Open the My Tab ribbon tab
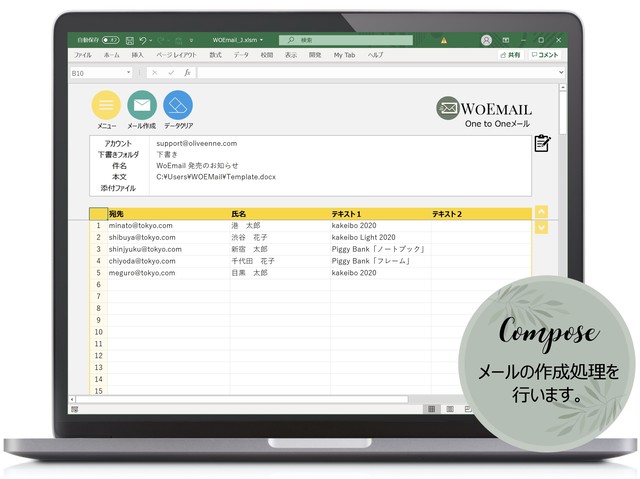640x479 pixels. 344,55
